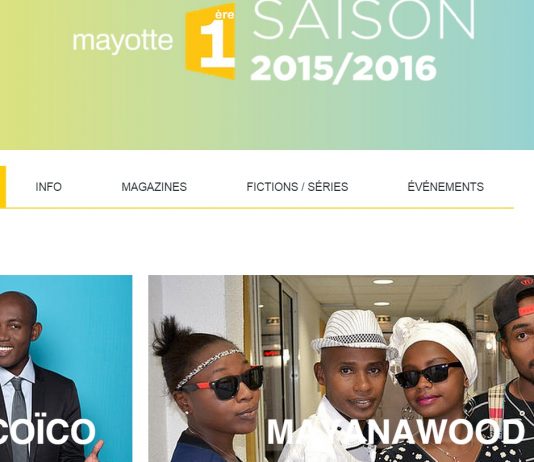Go to the ÉVÉNEMENTS menu item
This screenshot has height=462, width=534.
click(445, 186)
